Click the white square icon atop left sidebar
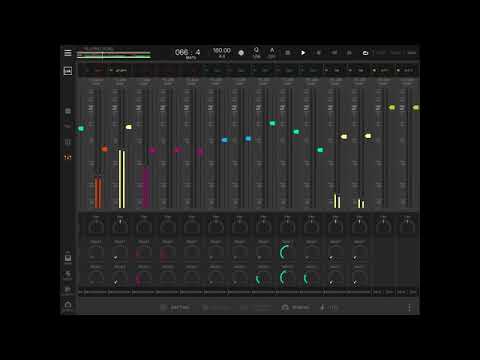Image resolution: width=480 pixels, height=360 pixels. [x=68, y=71]
